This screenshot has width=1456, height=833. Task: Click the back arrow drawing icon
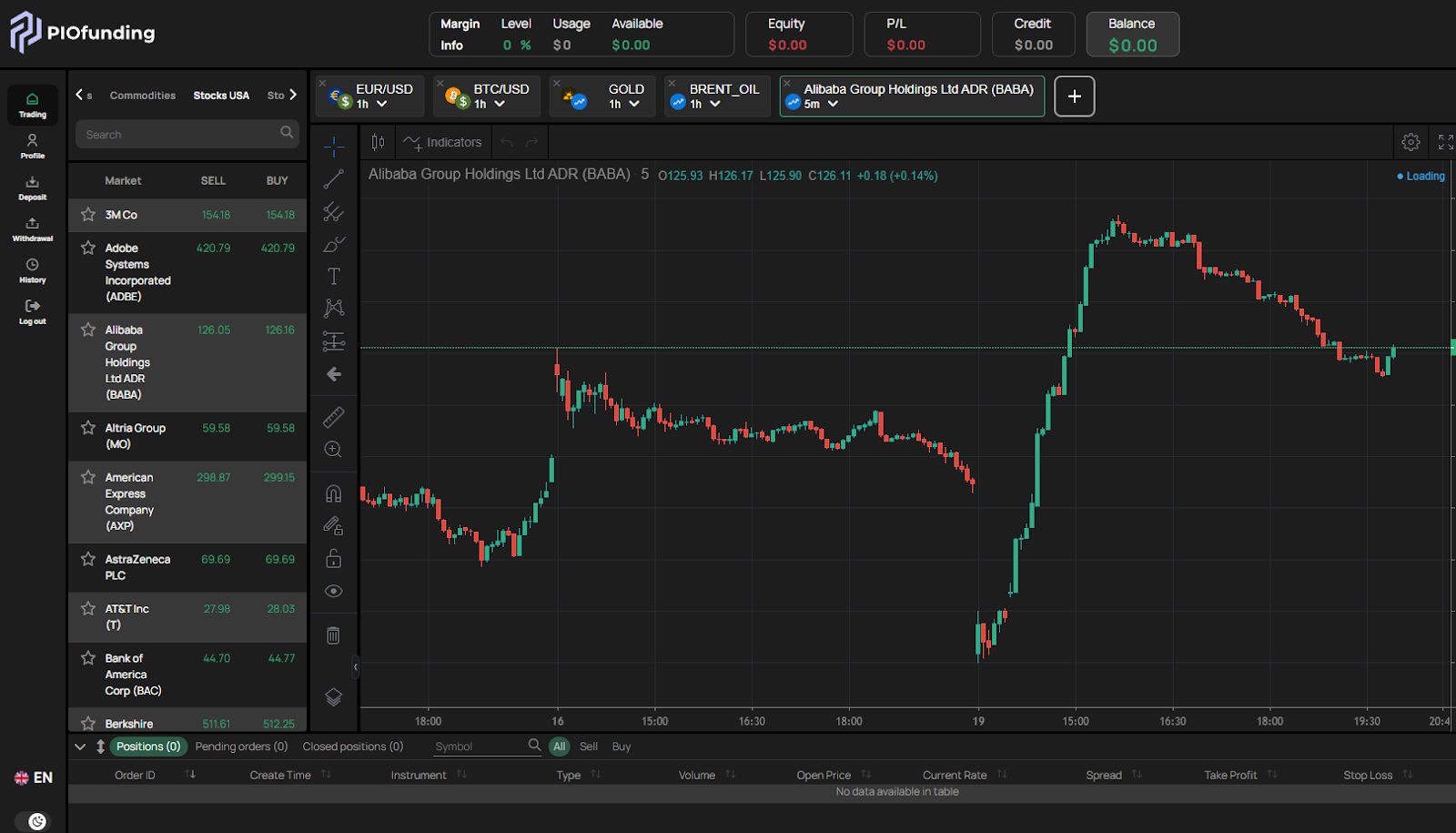[334, 374]
